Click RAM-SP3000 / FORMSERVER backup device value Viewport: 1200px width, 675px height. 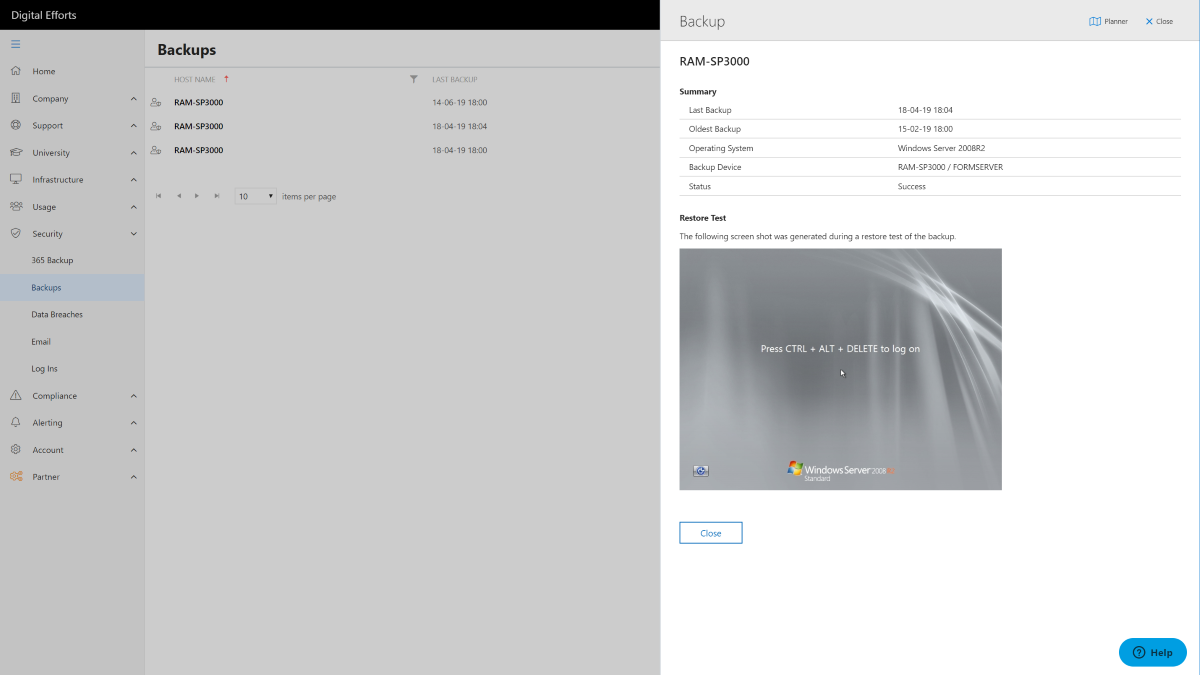[x=950, y=167]
